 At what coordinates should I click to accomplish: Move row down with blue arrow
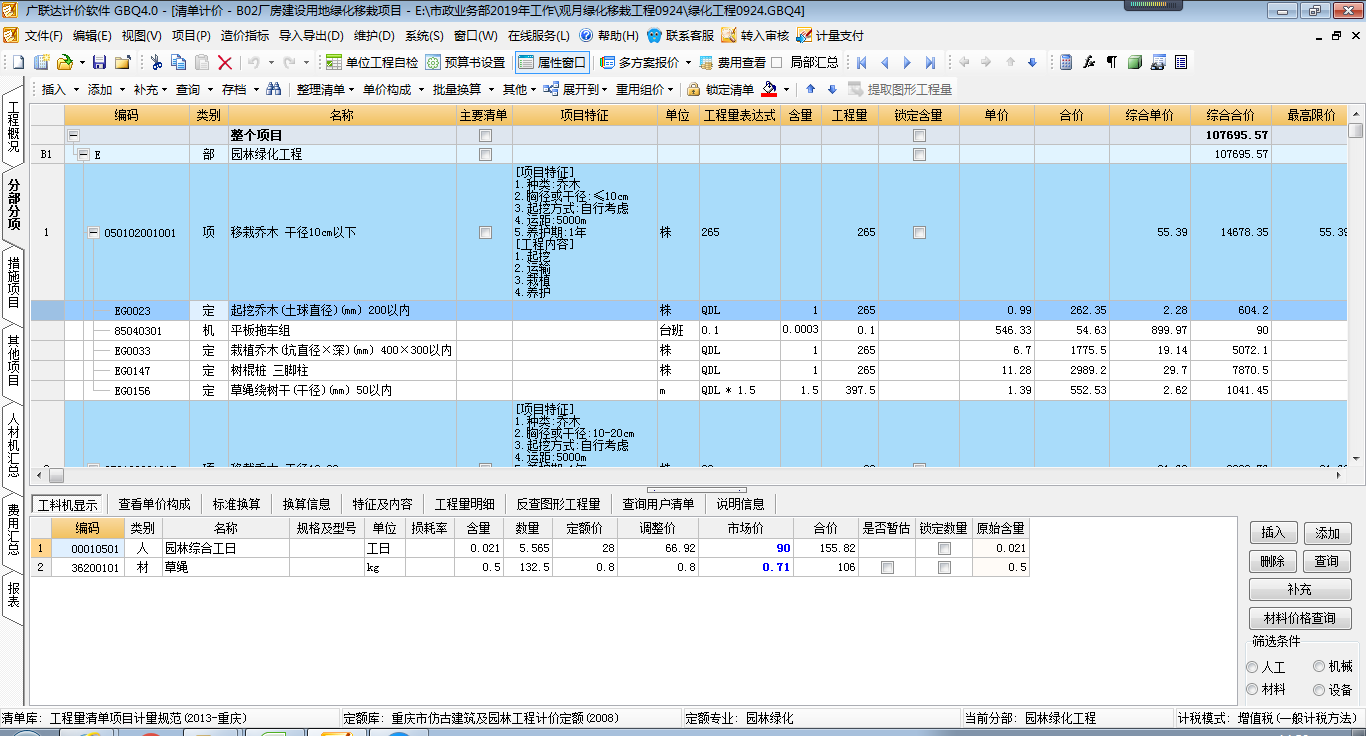point(832,89)
